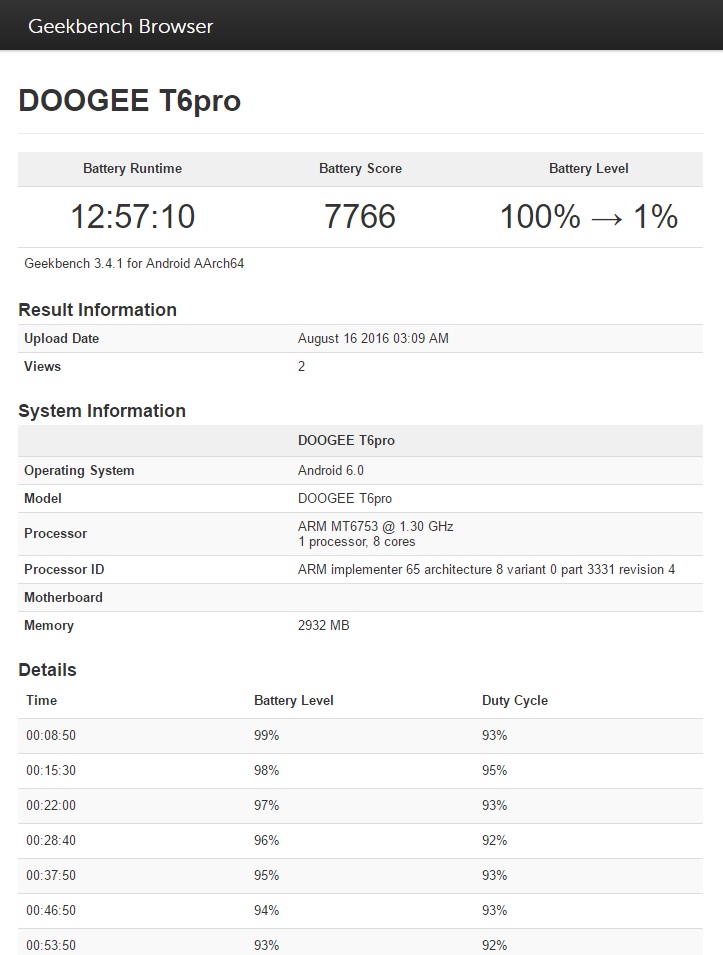Select the 94% battery level cell
The image size is (723, 955).
pos(267,911)
